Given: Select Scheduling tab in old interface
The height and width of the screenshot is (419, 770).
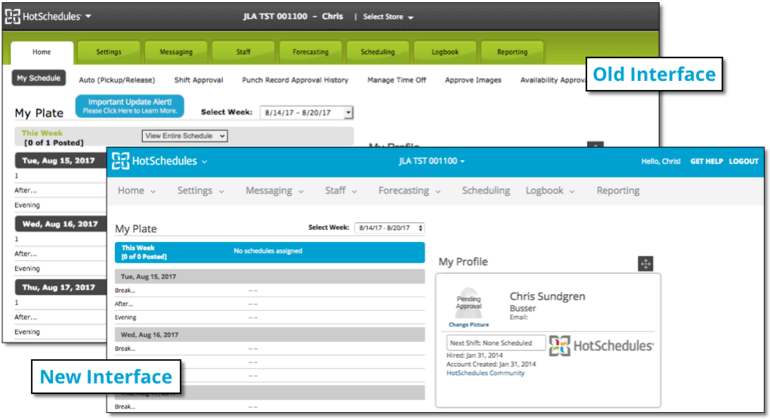Looking at the screenshot, I should point(378,52).
